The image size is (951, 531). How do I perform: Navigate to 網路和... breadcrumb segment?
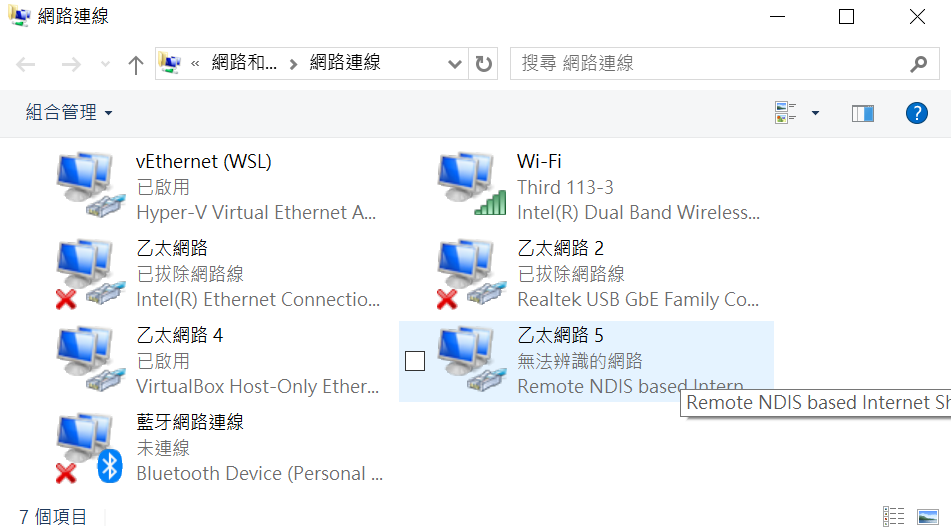[244, 62]
